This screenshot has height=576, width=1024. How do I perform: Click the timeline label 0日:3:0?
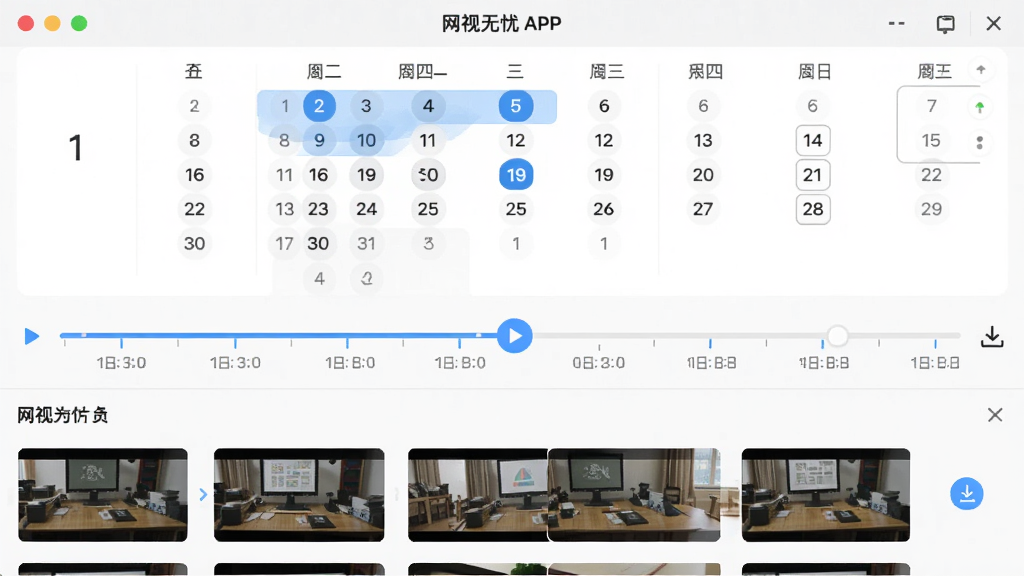[x=599, y=363]
